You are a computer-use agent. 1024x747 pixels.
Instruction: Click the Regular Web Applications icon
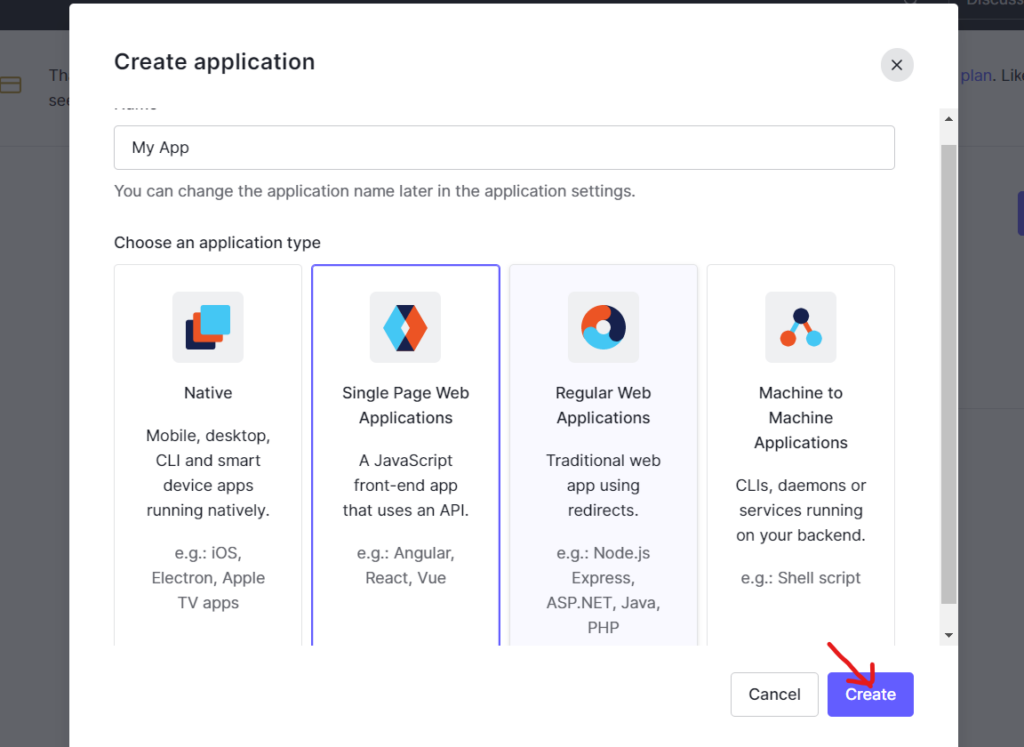pyautogui.click(x=603, y=327)
